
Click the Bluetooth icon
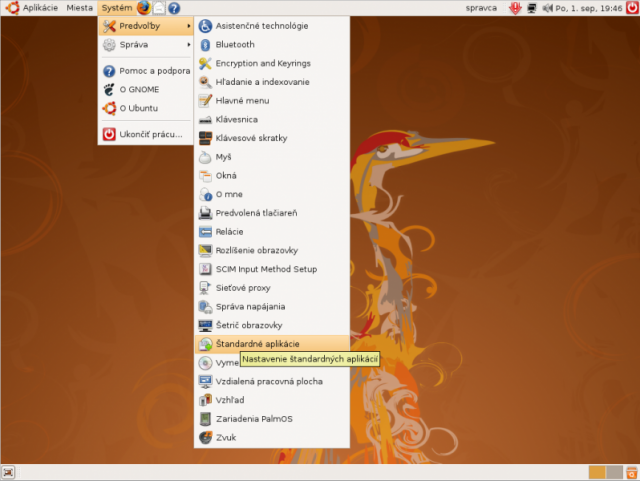[205, 45]
